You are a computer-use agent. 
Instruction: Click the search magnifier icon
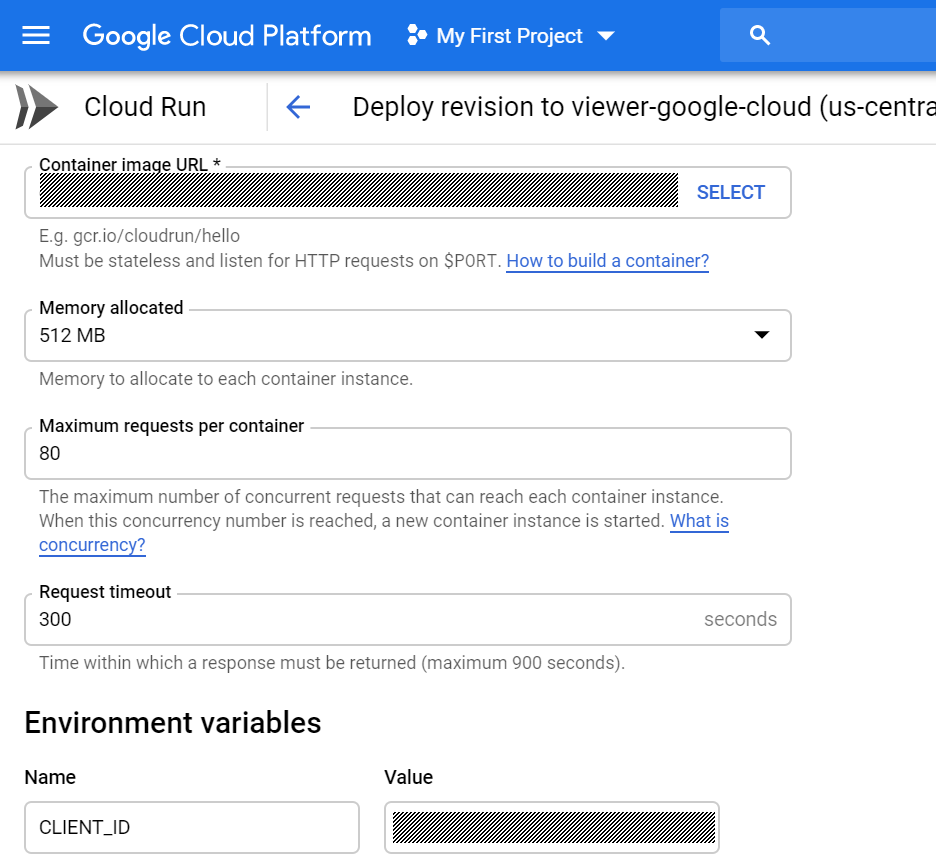coord(759,35)
